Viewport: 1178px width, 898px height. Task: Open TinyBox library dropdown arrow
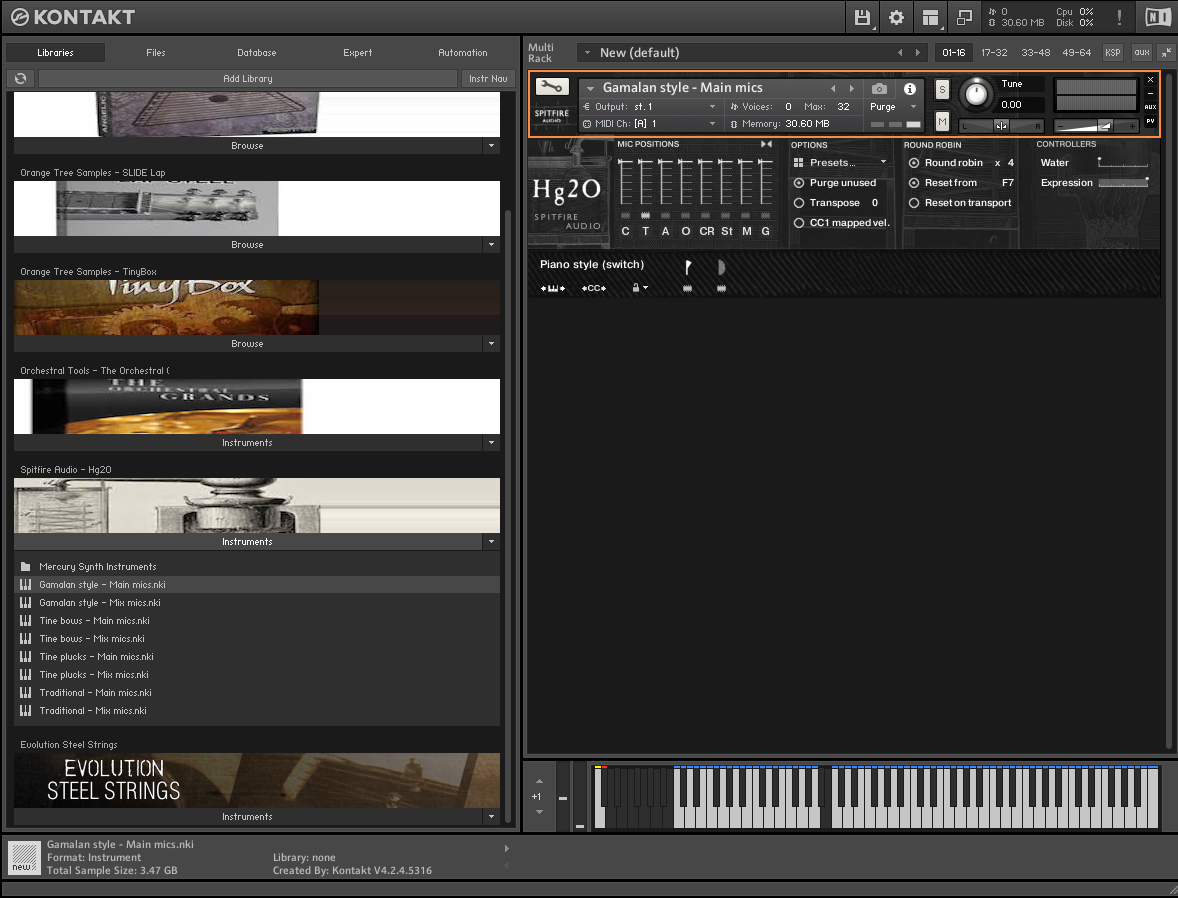491,343
